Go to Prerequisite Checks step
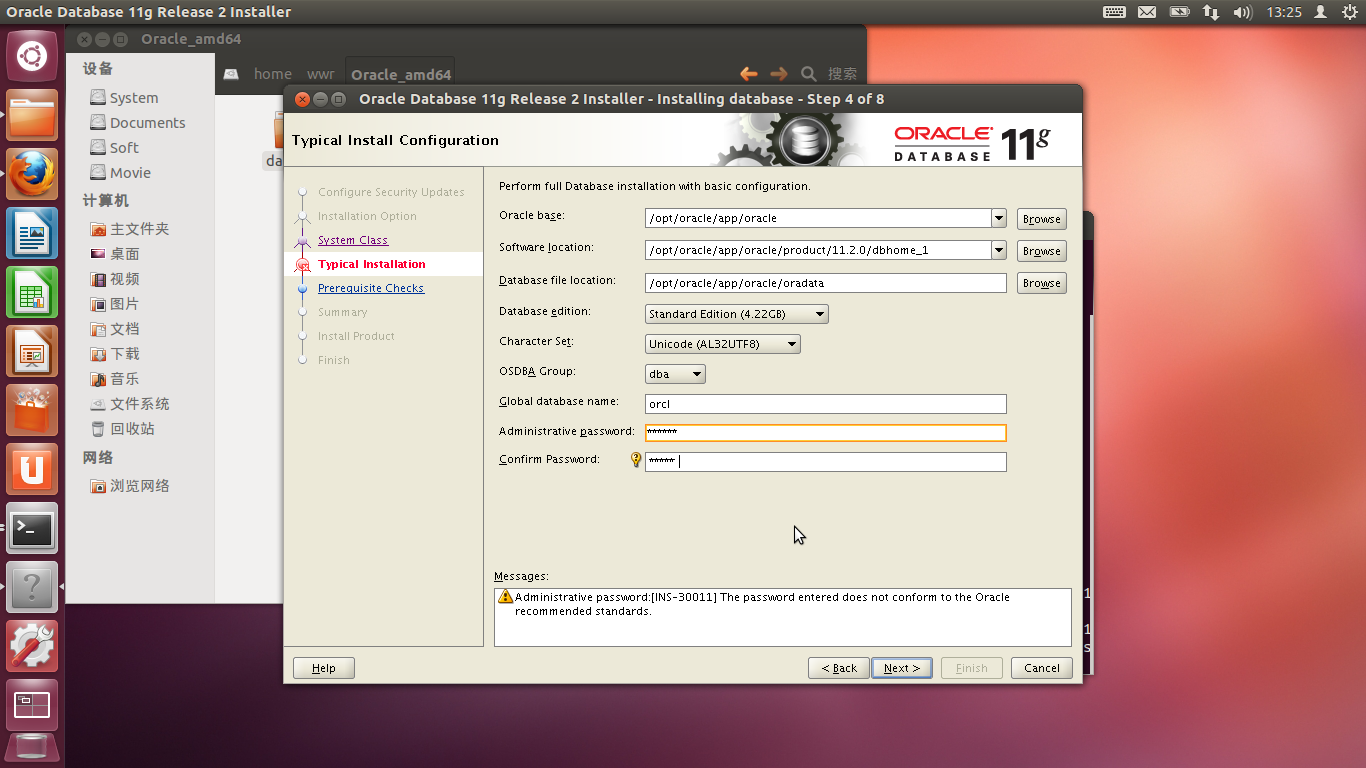 [x=371, y=288]
